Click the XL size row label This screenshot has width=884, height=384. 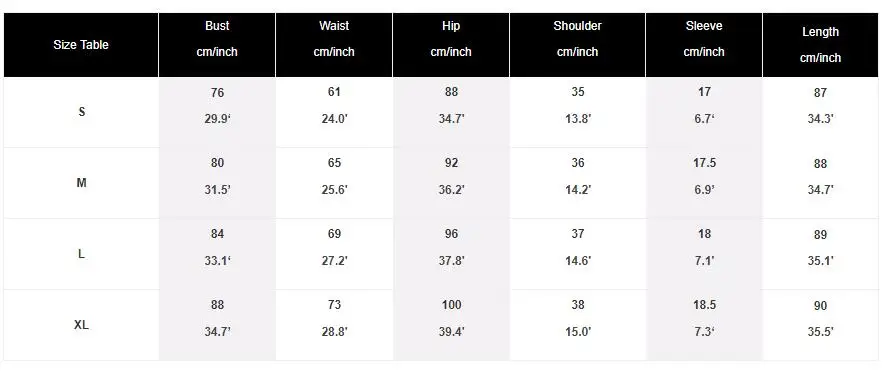click(82, 325)
